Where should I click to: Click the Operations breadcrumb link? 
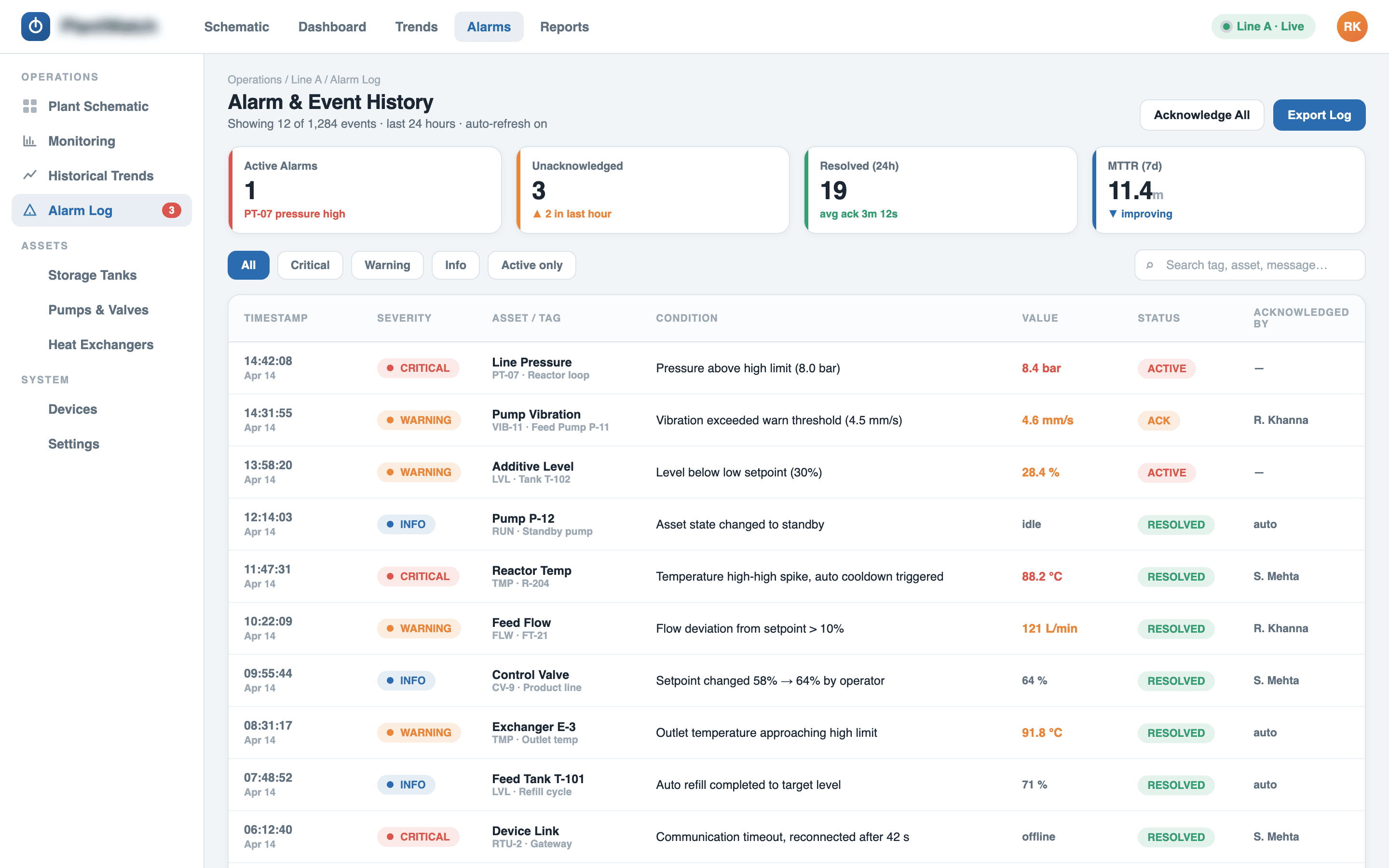click(x=254, y=80)
